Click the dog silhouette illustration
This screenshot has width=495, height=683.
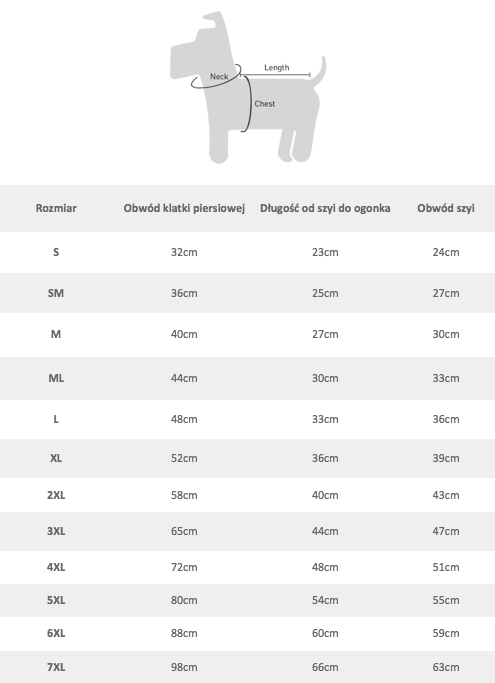coord(248,87)
